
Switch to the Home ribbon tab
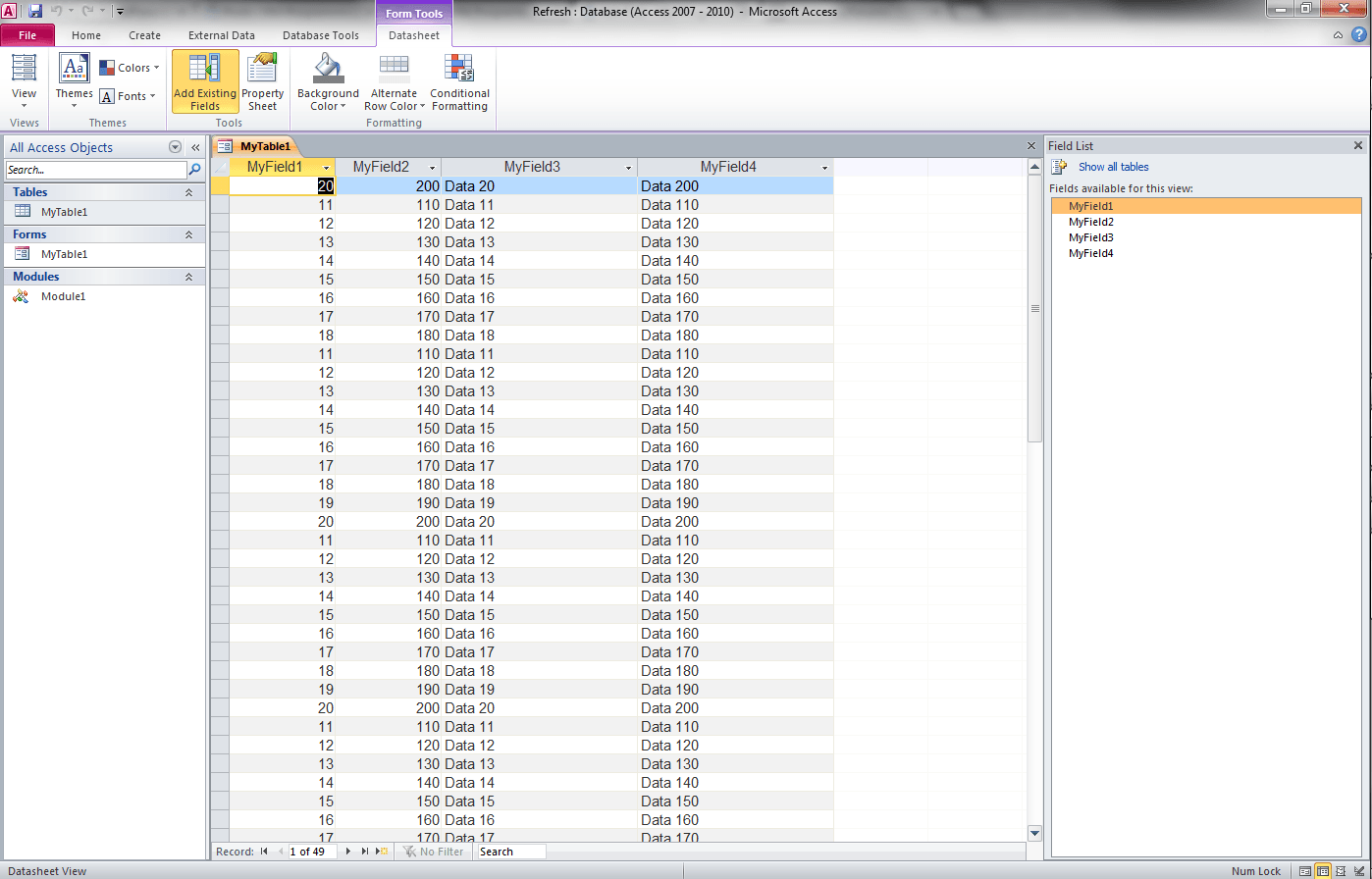coord(86,35)
